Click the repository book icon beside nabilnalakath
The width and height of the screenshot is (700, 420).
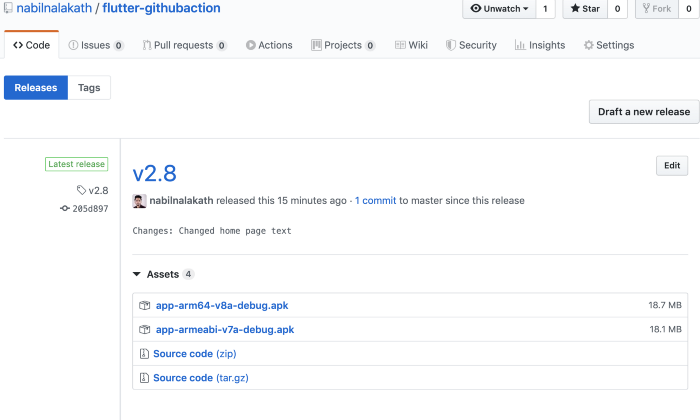point(8,8)
